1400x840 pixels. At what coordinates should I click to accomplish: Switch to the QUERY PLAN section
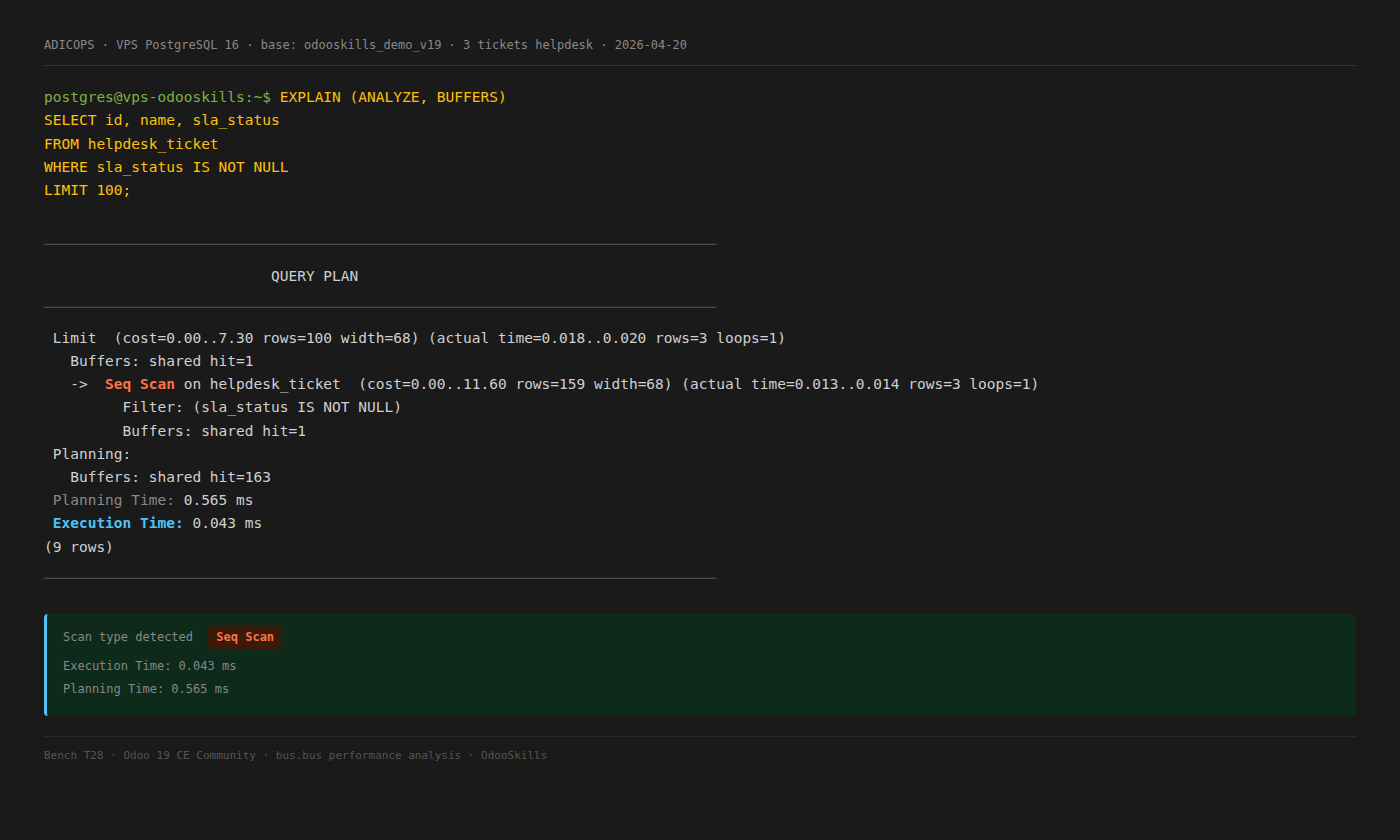point(314,276)
